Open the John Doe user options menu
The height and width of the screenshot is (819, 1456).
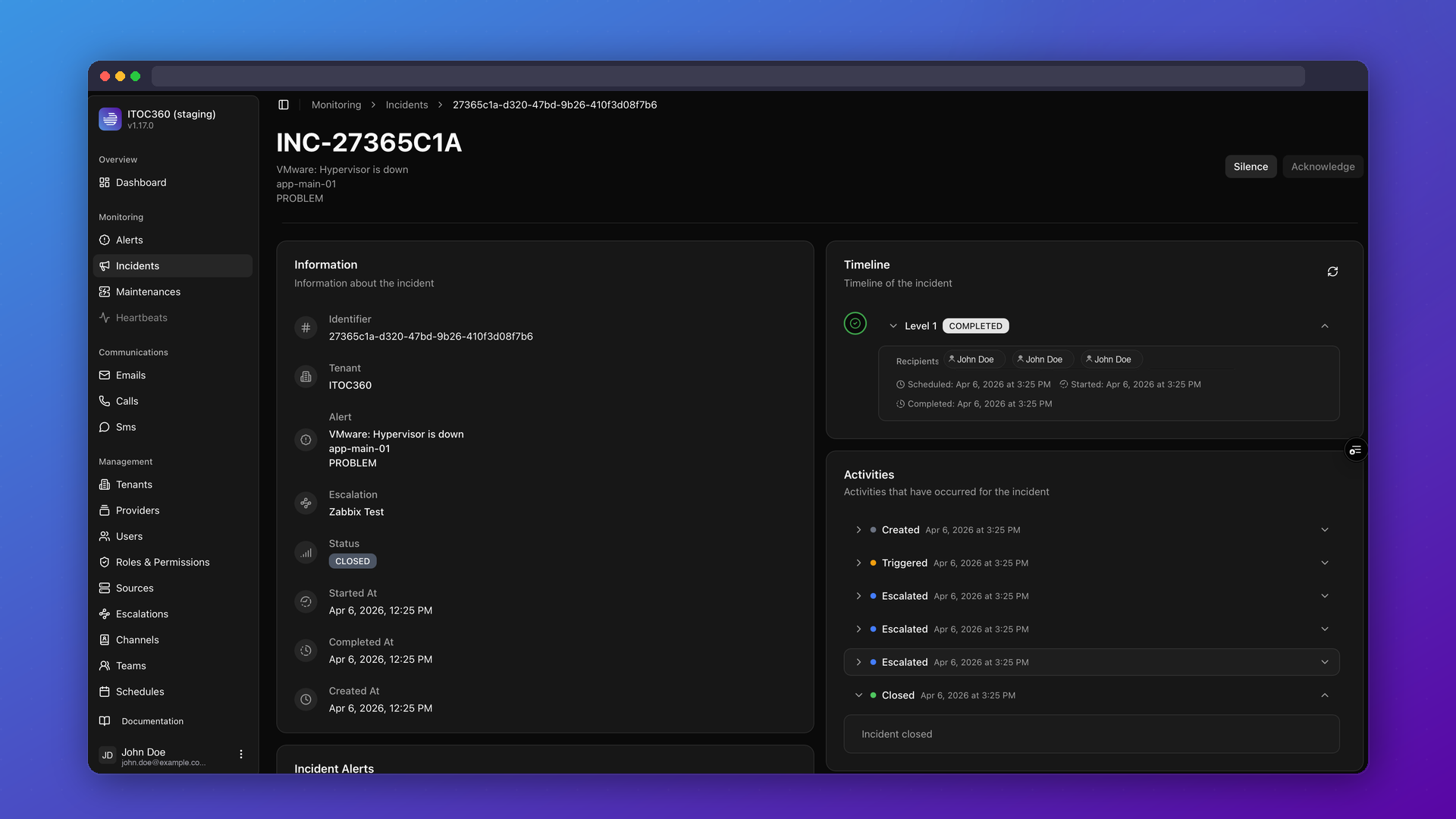[241, 755]
